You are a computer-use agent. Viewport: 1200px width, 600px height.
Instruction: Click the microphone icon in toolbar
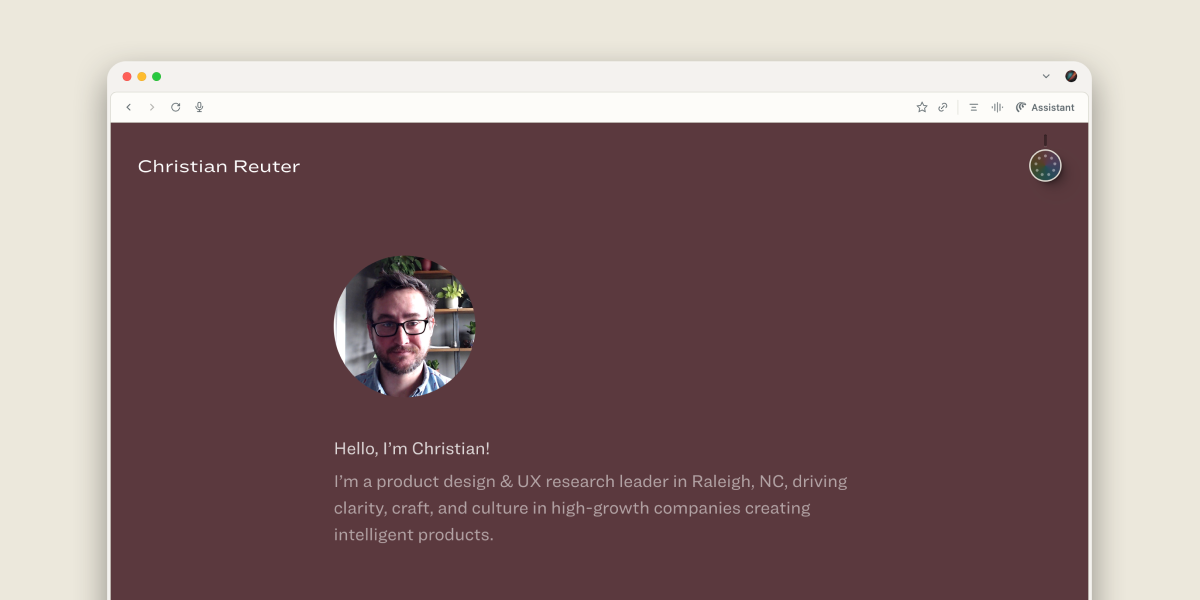[200, 107]
